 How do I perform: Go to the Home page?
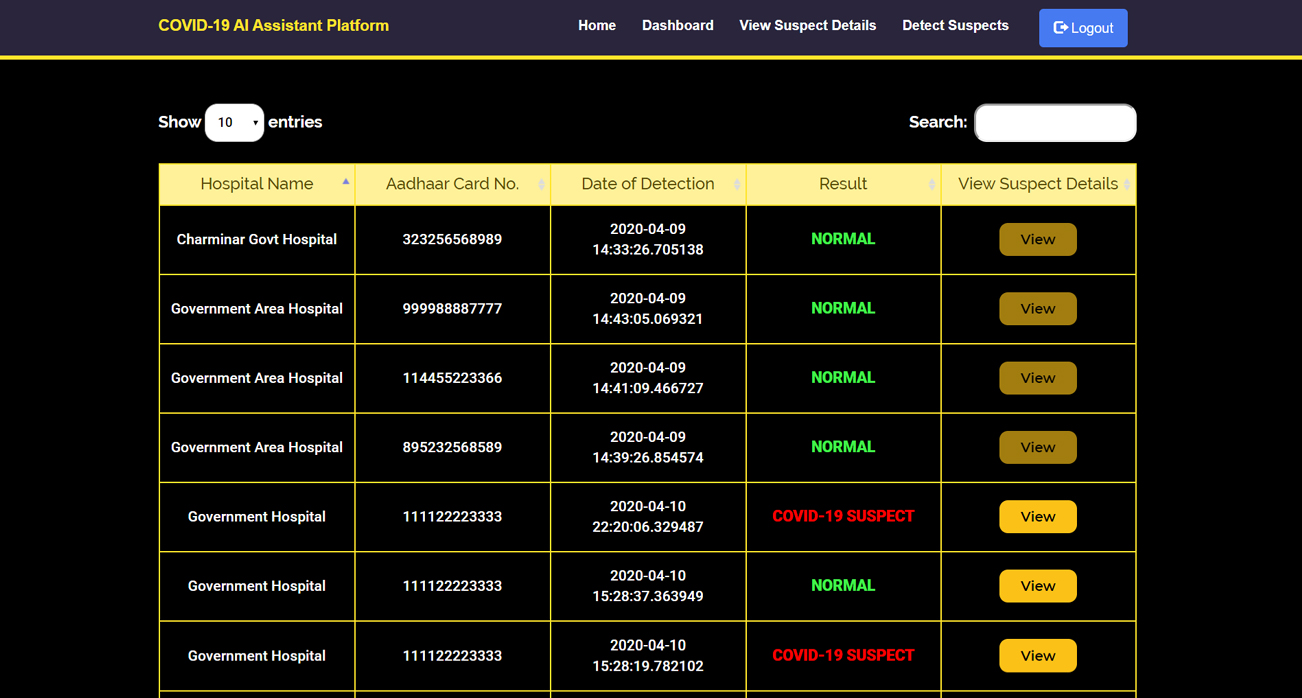(x=597, y=26)
